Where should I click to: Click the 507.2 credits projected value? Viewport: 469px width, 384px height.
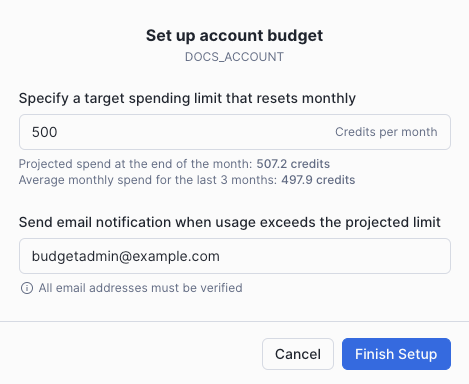point(293,164)
